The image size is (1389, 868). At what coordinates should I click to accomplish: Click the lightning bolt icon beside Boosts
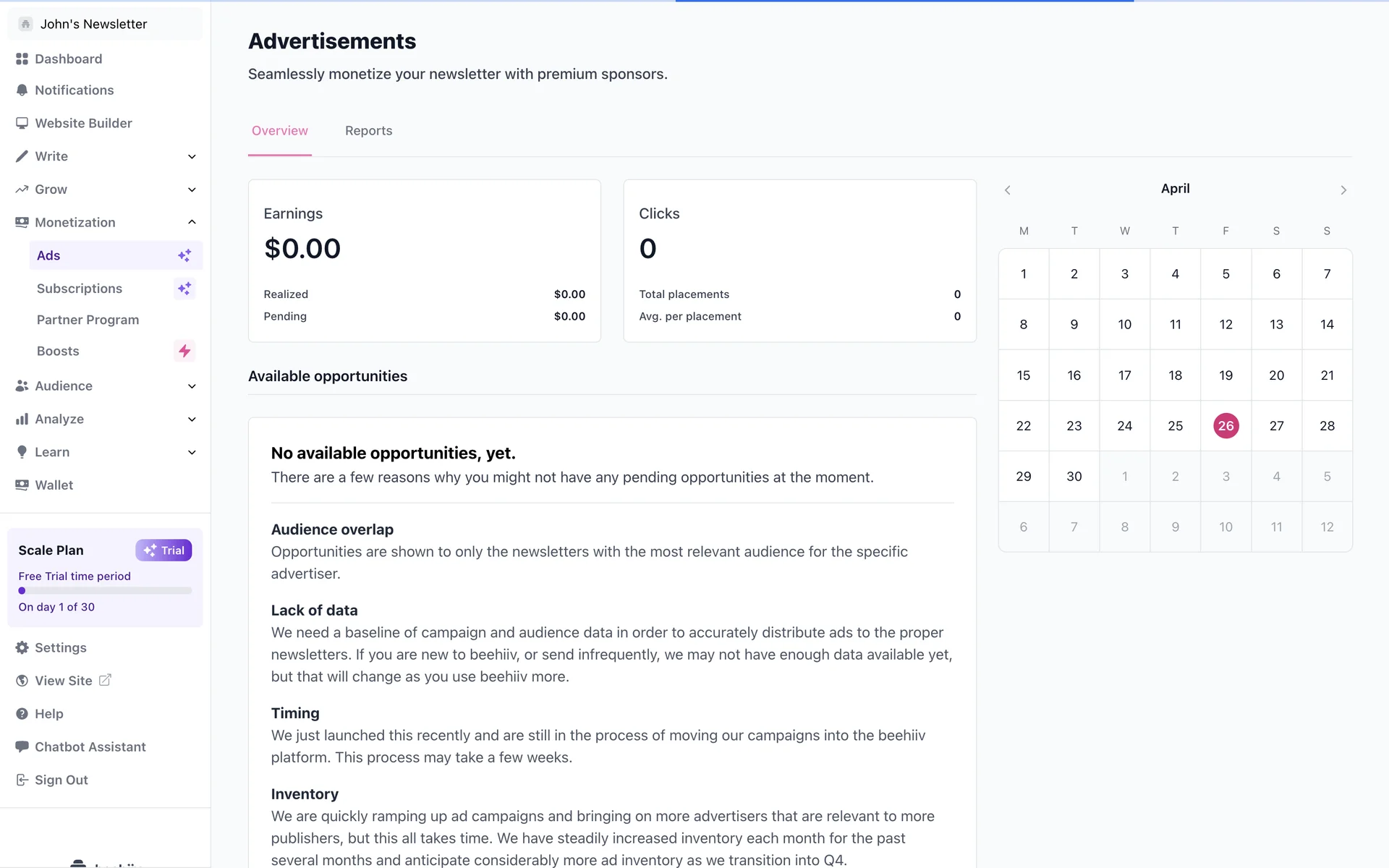click(x=184, y=351)
